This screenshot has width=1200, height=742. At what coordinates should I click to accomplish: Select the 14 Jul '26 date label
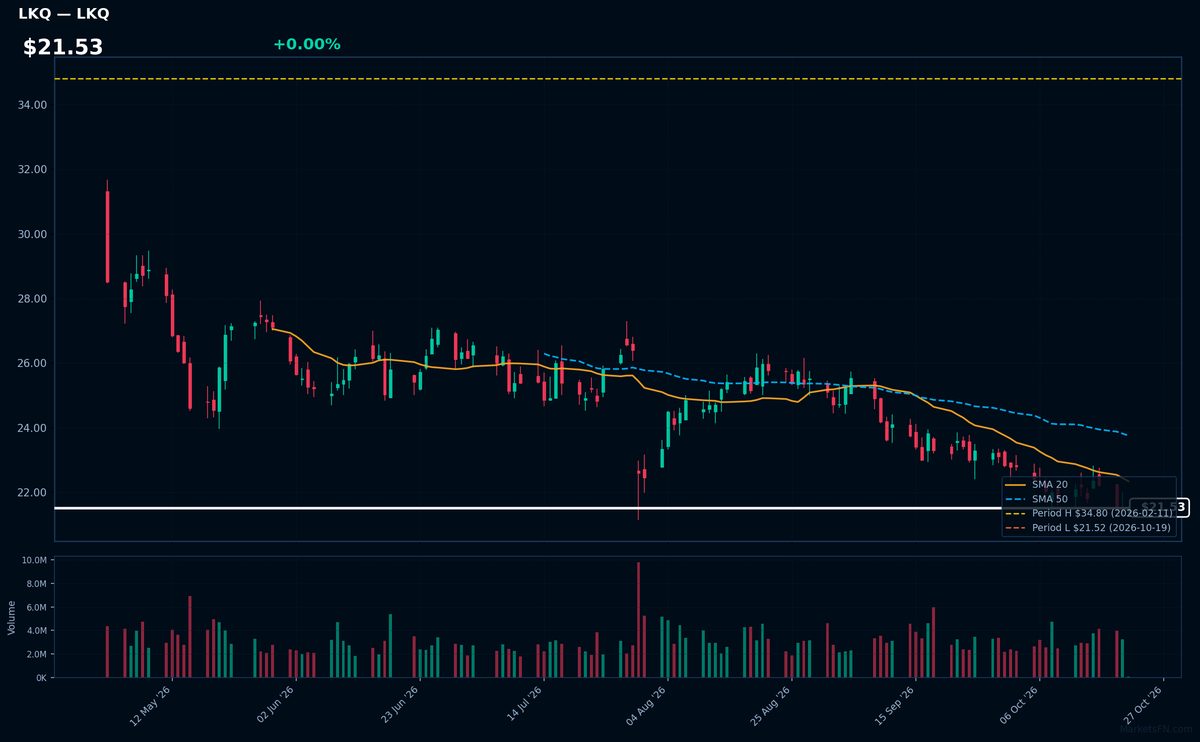pos(523,704)
